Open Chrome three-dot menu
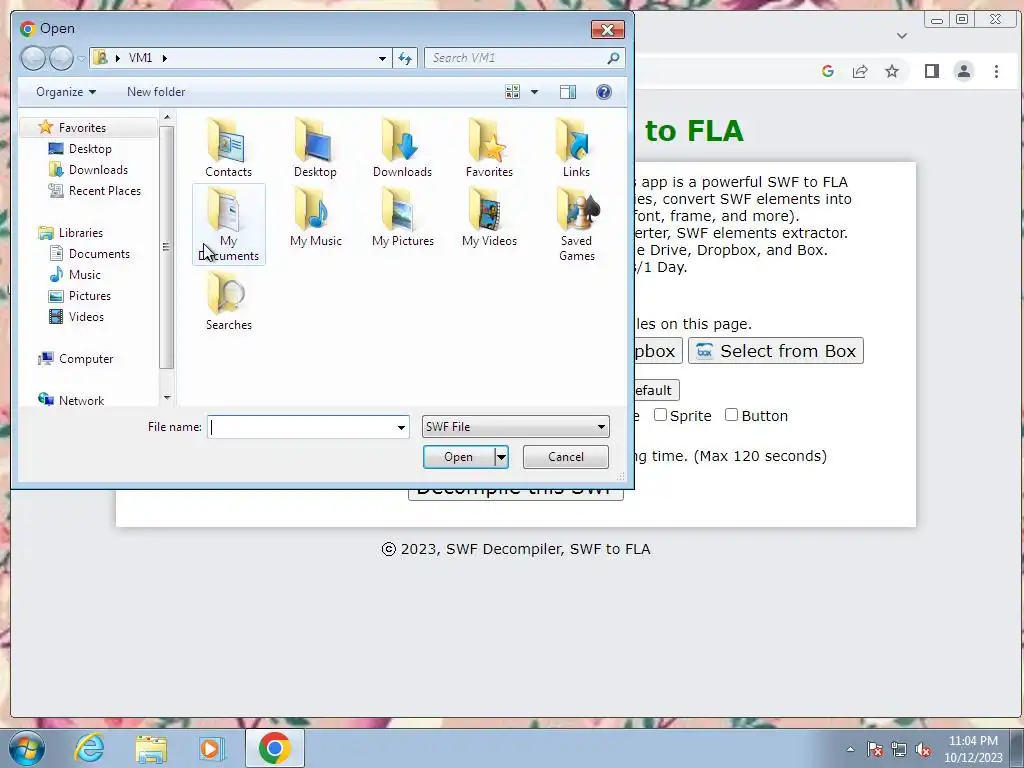The width and height of the screenshot is (1024, 768). click(x=997, y=71)
